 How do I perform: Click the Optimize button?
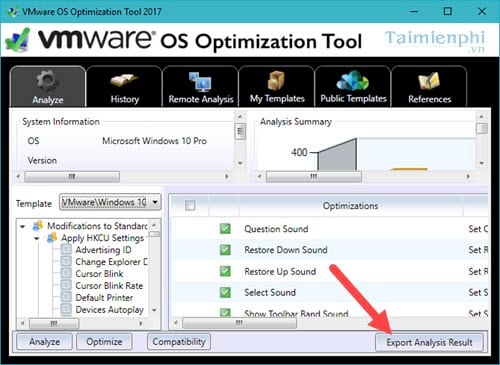104,342
